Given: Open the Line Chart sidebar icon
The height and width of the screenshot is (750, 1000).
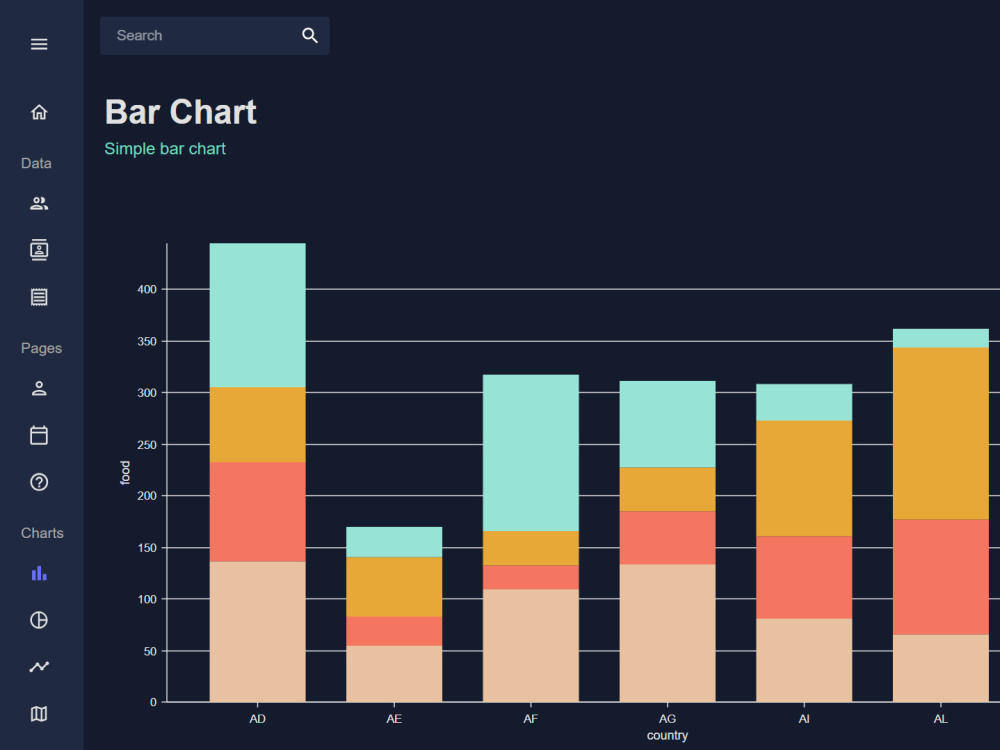Looking at the screenshot, I should (x=39, y=667).
